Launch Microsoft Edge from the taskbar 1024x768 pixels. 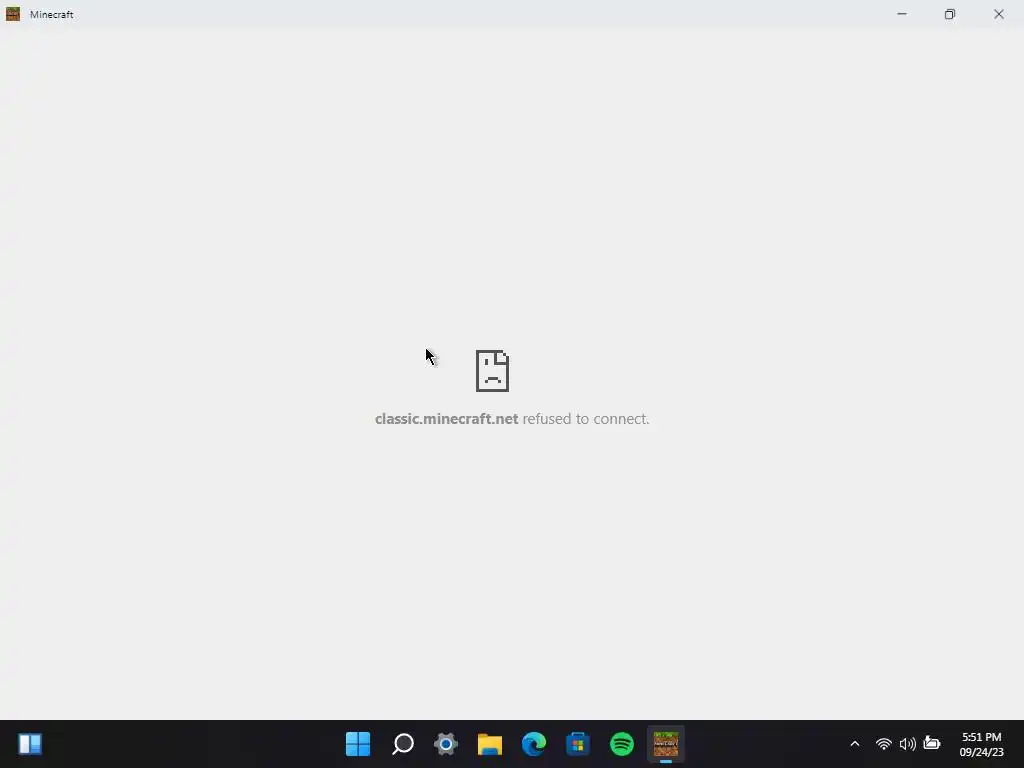[534, 744]
